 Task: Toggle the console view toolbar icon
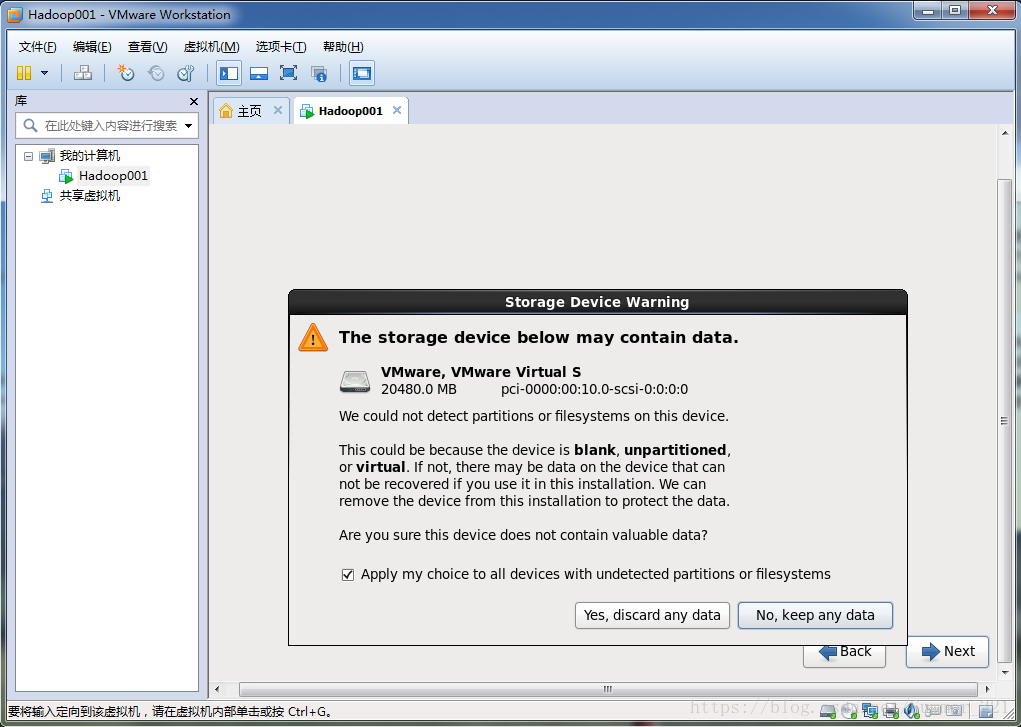coord(362,73)
